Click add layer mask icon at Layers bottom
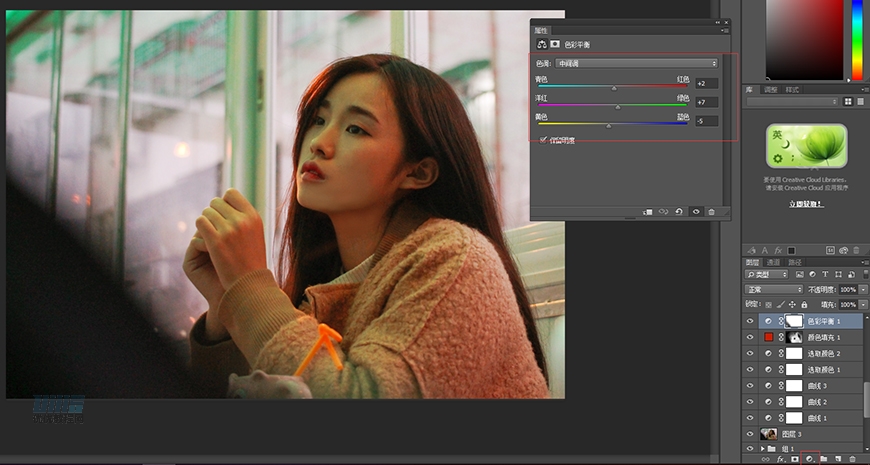Screen dimensions: 870x465 (795, 459)
